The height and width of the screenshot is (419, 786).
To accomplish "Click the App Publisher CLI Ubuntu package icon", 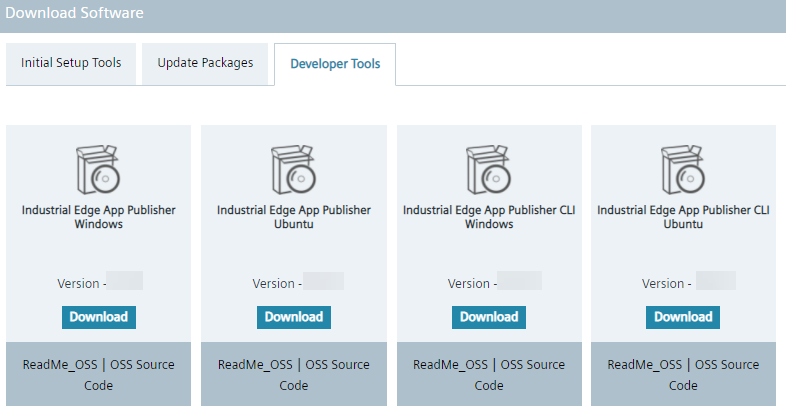I will (x=683, y=169).
